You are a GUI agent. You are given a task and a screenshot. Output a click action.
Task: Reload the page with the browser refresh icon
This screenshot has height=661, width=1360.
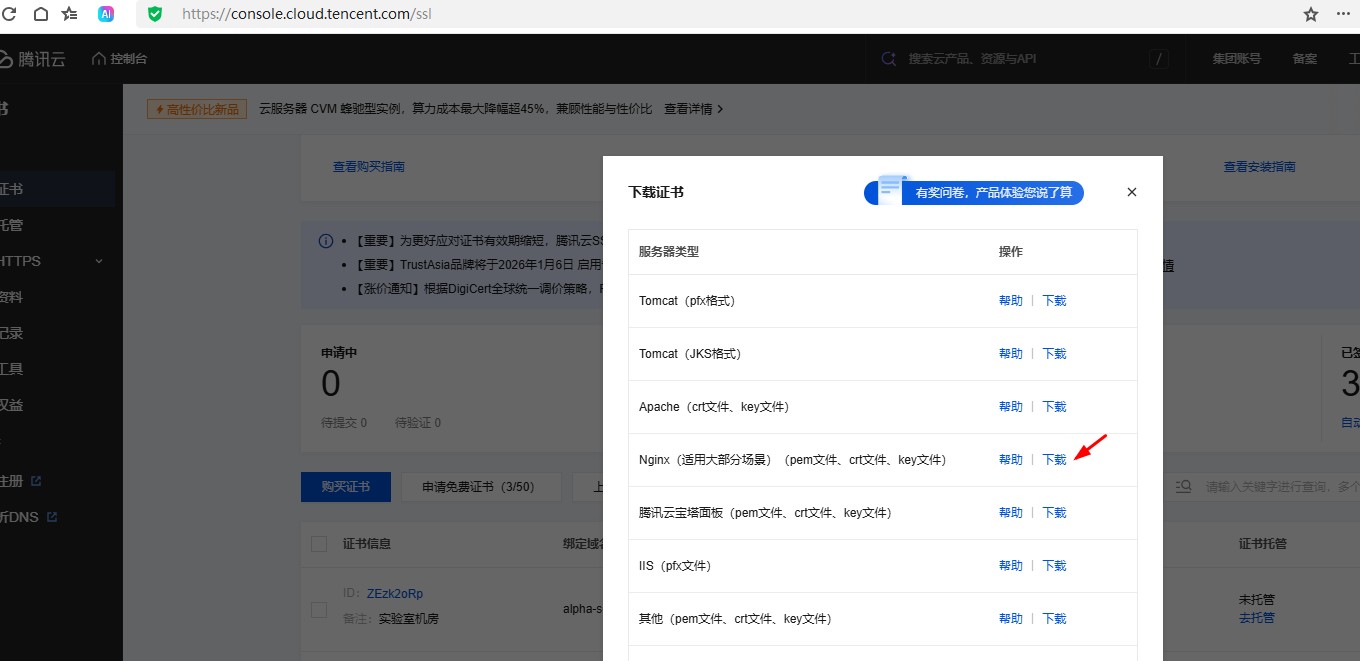[10, 14]
